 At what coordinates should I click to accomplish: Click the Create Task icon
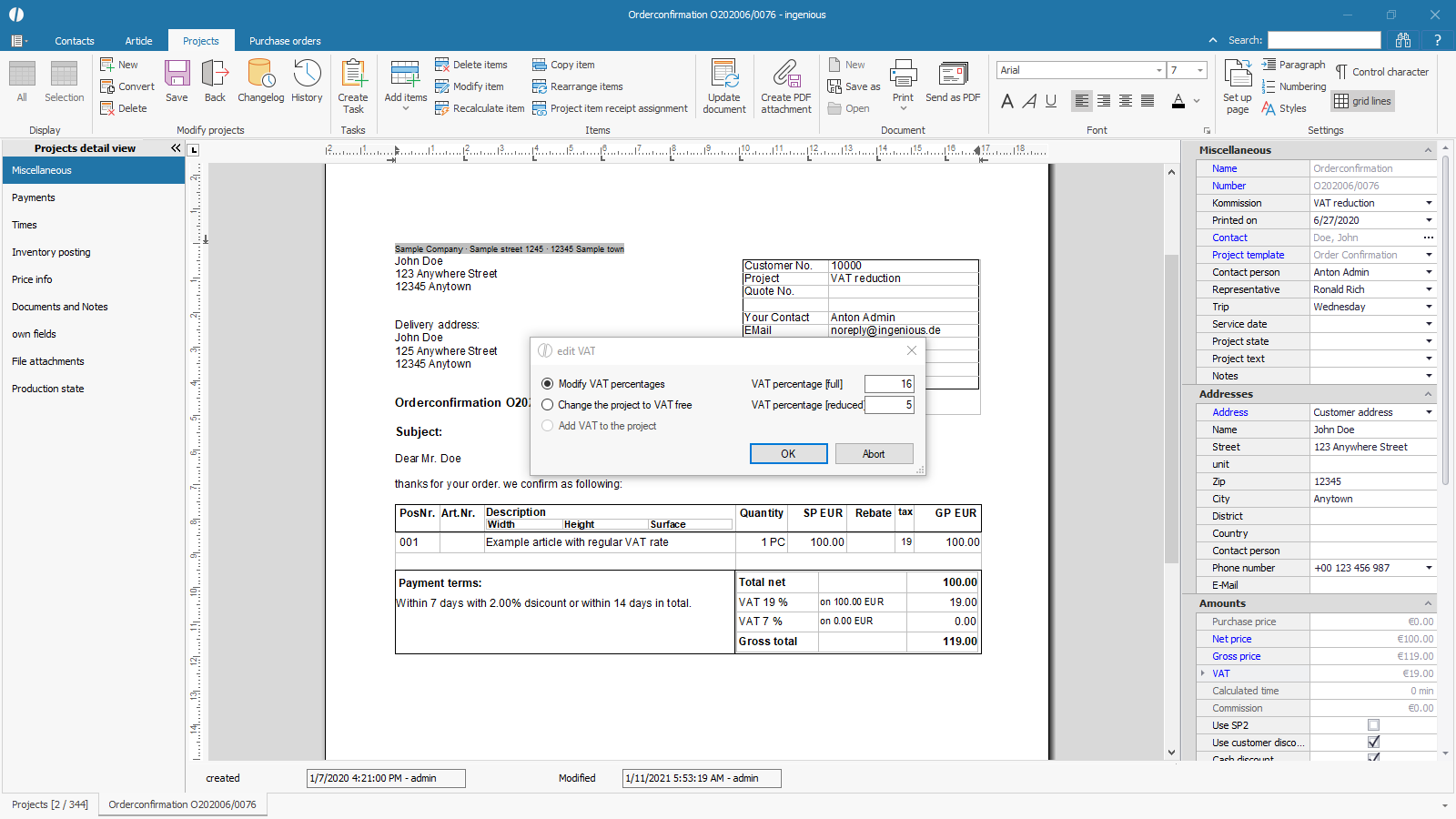coord(353,86)
